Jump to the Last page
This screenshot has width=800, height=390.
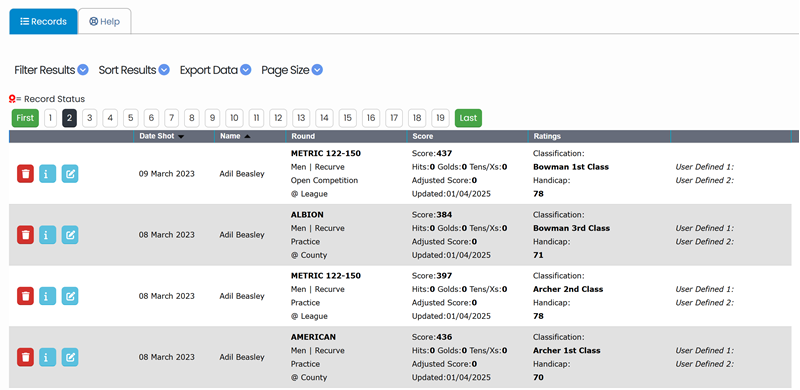click(x=468, y=118)
